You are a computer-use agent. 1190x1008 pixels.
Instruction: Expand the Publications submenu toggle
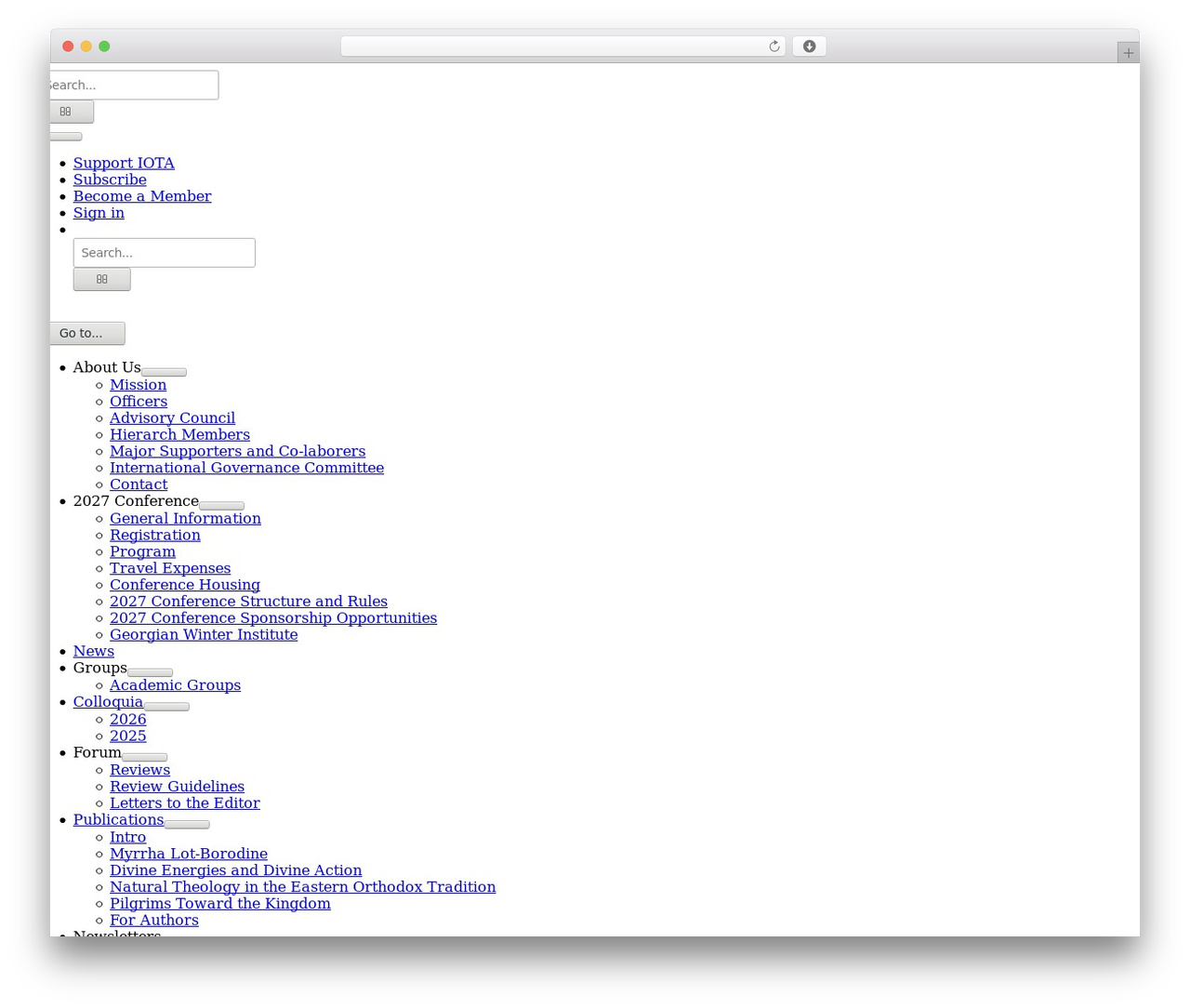tap(187, 825)
